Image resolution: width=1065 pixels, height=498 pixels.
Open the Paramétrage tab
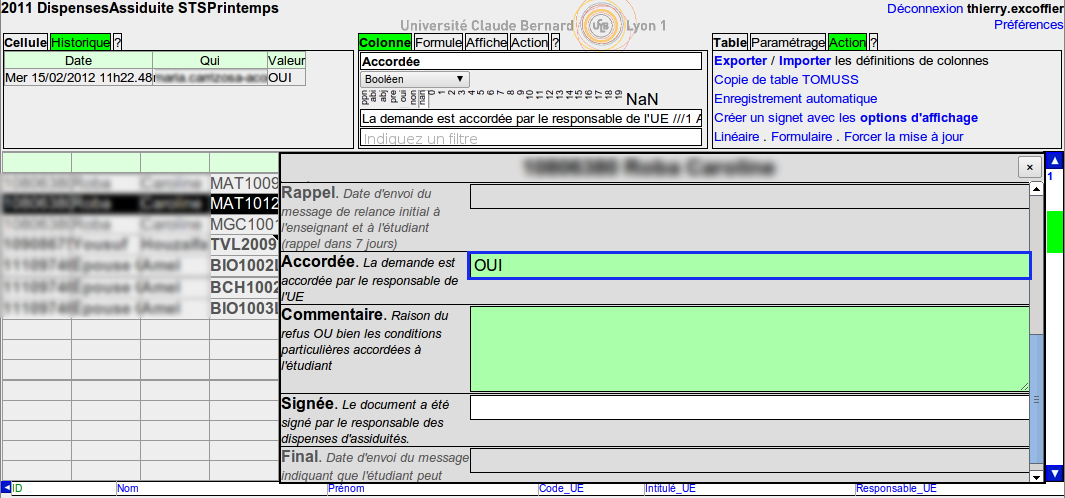[x=788, y=42]
